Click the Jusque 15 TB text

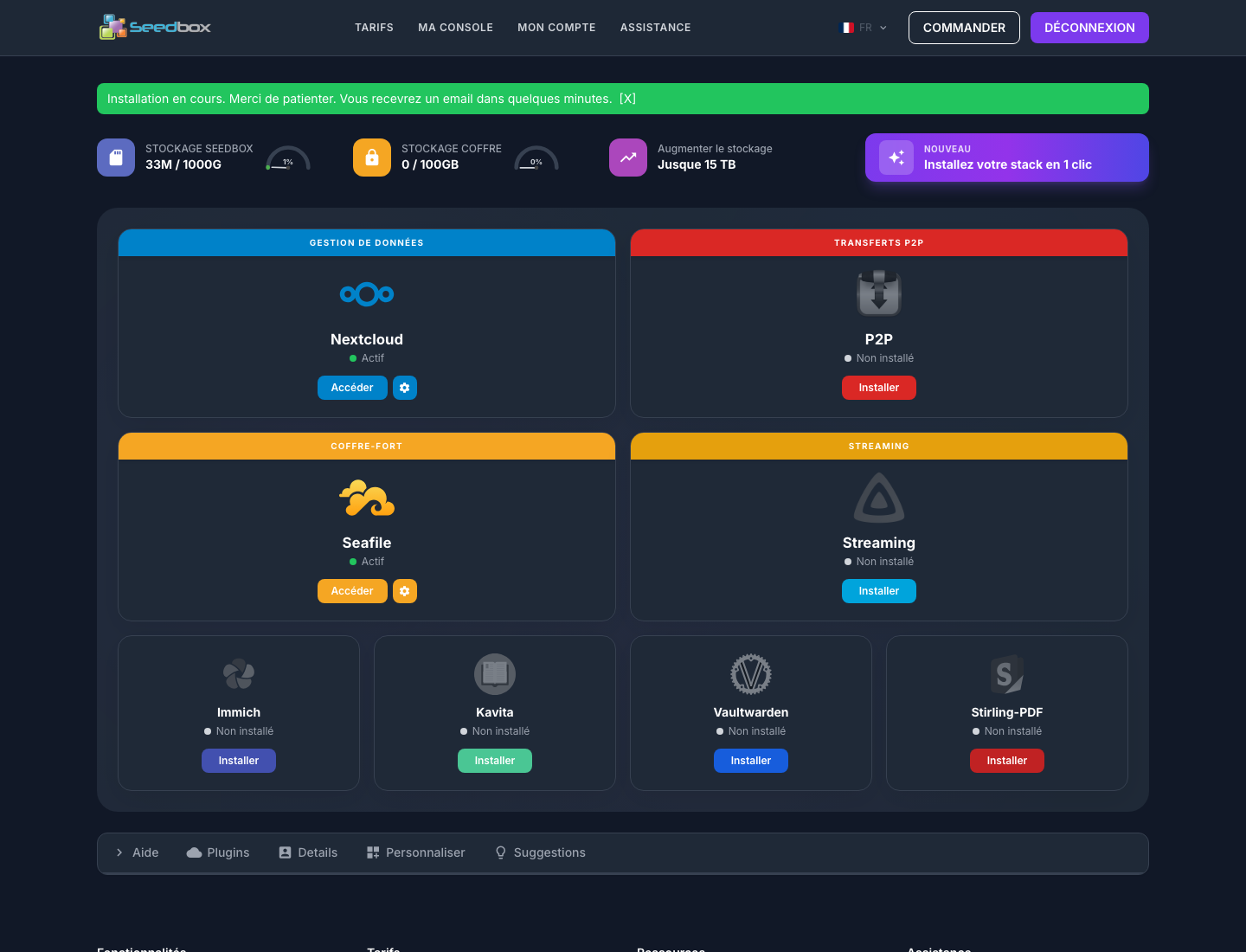pyautogui.click(x=697, y=164)
